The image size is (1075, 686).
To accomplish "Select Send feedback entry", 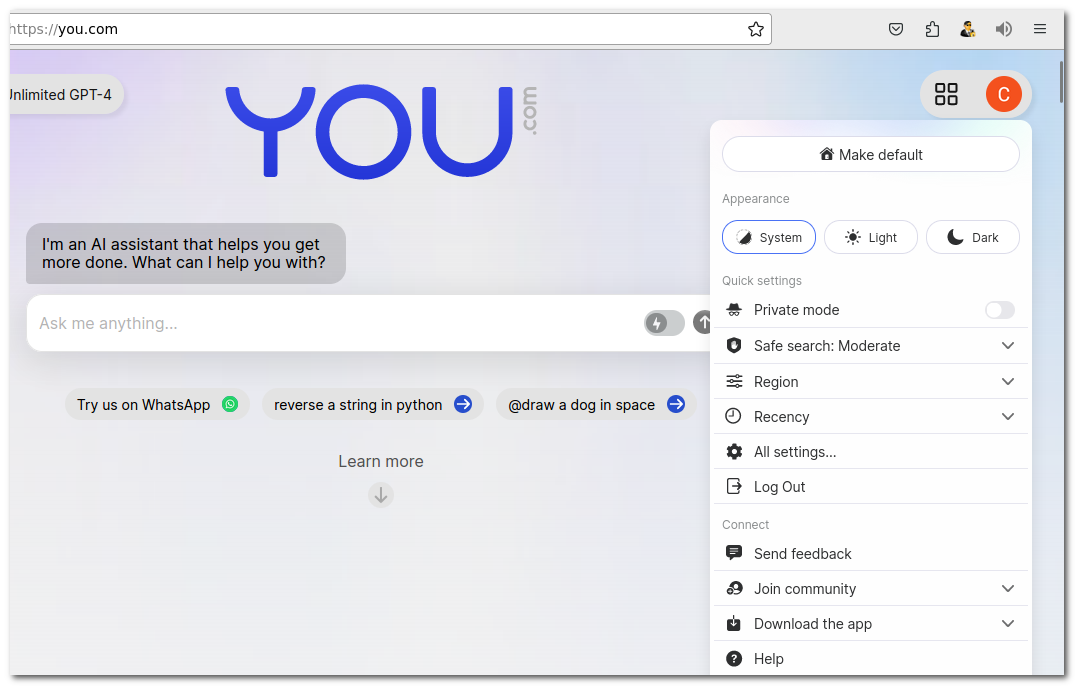I will tap(871, 553).
